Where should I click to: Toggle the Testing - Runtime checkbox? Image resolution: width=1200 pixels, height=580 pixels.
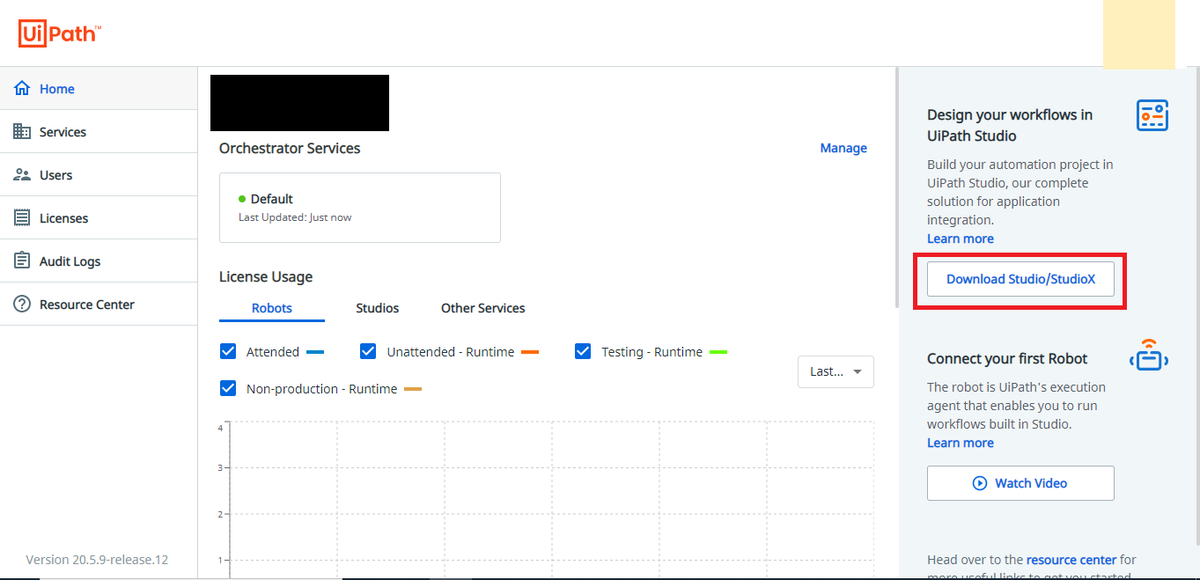coord(583,352)
